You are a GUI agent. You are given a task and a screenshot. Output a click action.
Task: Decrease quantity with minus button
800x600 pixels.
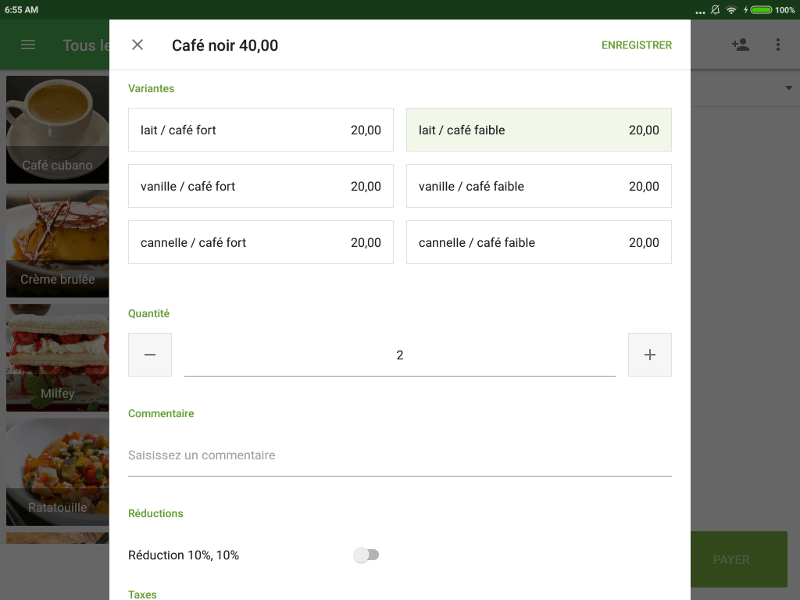click(150, 355)
